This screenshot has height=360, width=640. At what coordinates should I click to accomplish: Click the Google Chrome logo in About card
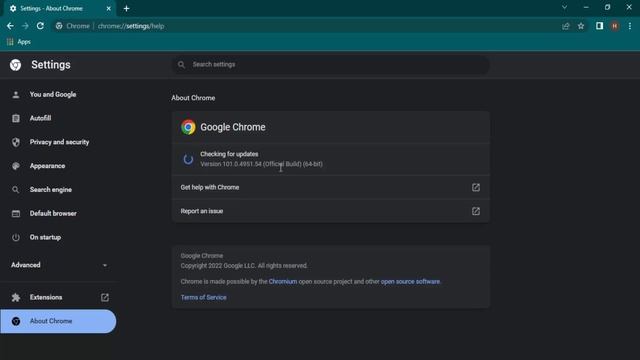[188, 127]
